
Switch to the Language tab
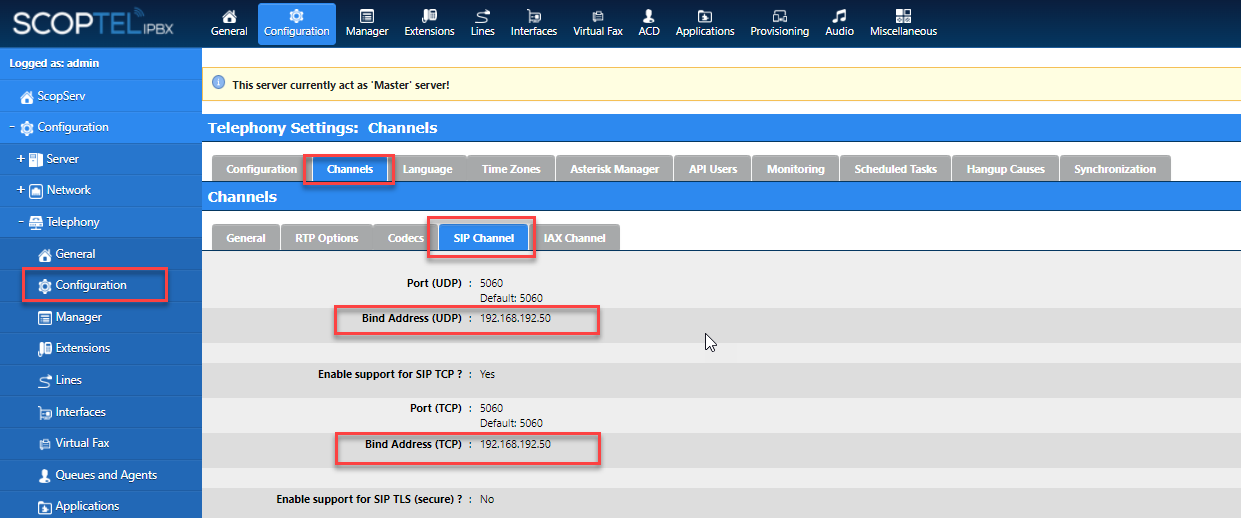click(x=427, y=169)
